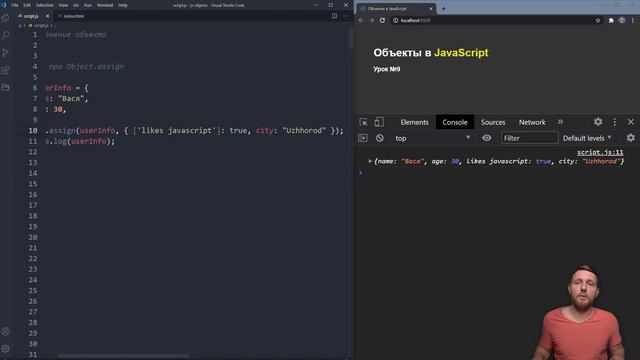640x360 pixels.
Task: Open a new Chrome tab
Action: tap(443, 8)
